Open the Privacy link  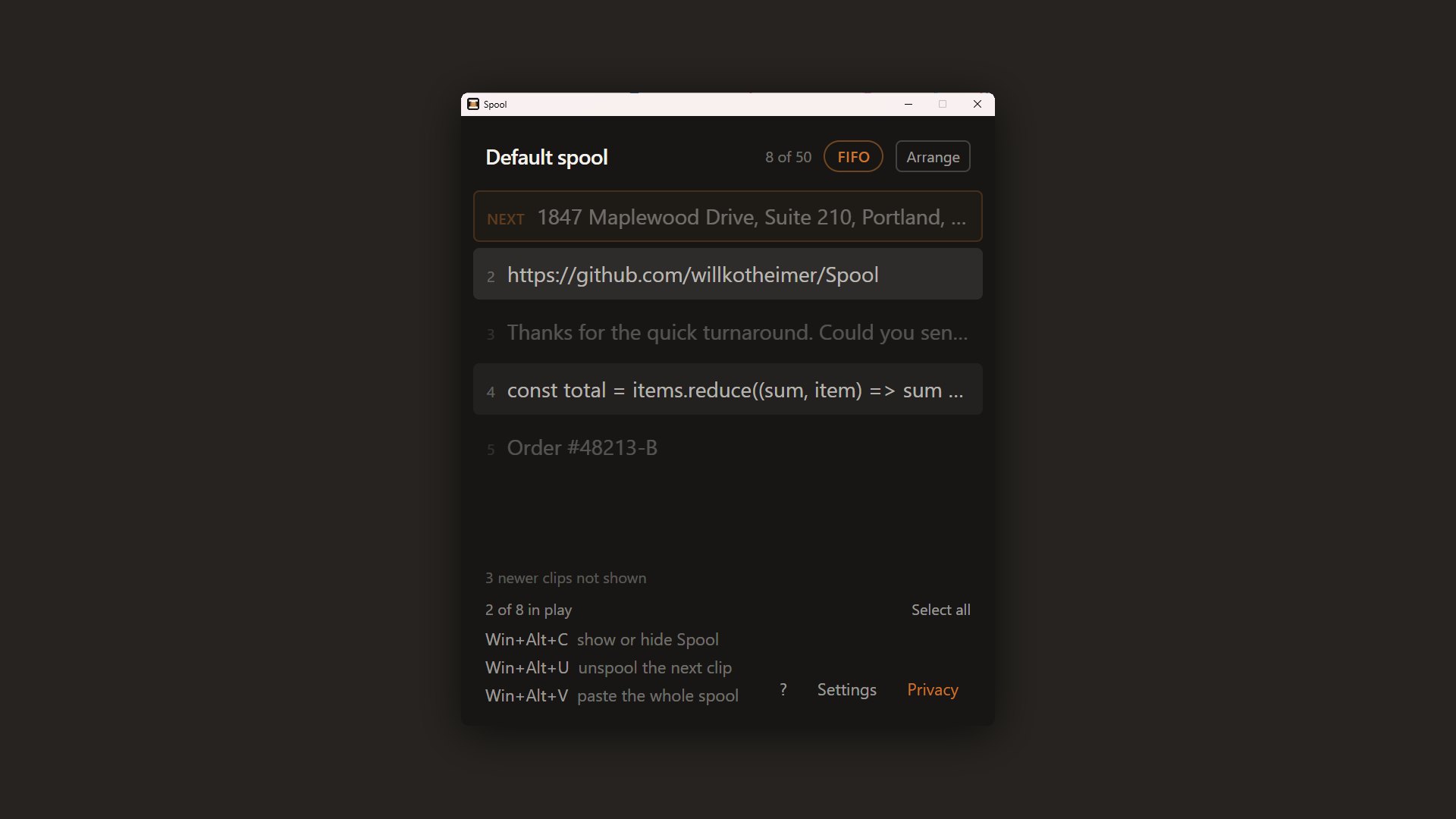[x=933, y=689]
